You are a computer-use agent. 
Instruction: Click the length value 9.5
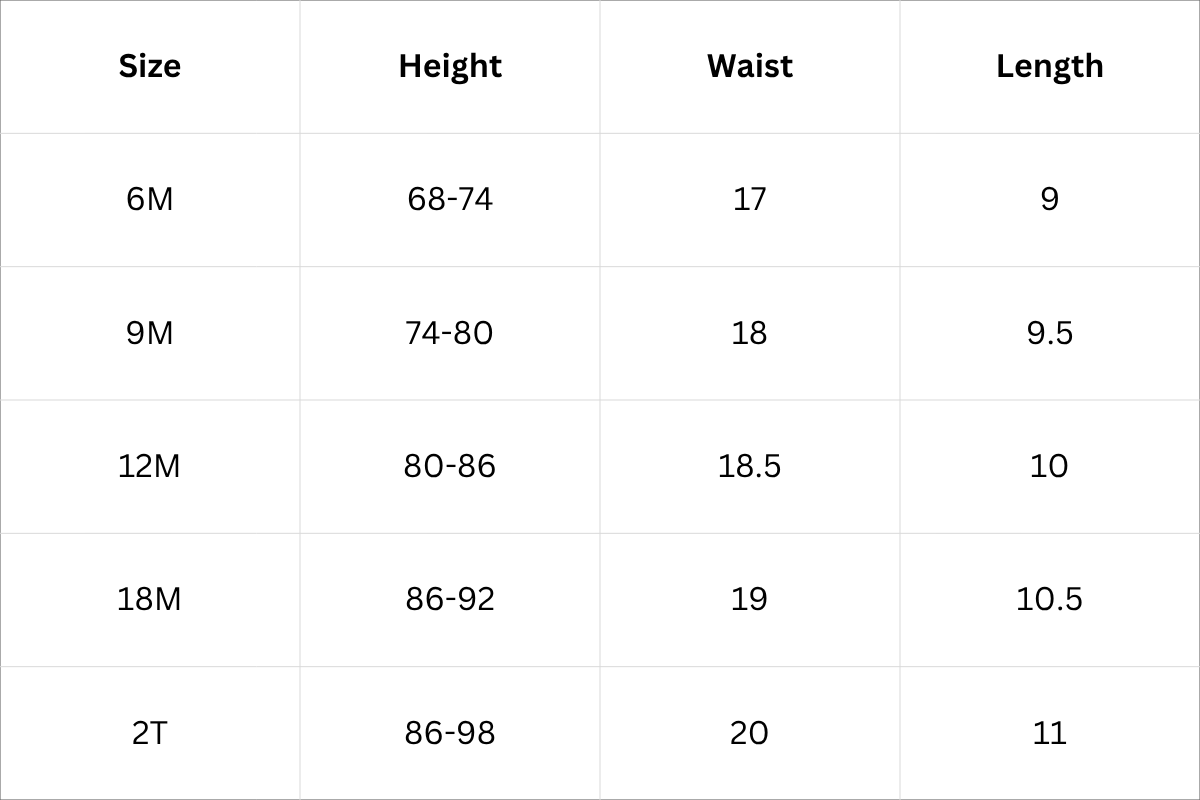pos(1050,332)
